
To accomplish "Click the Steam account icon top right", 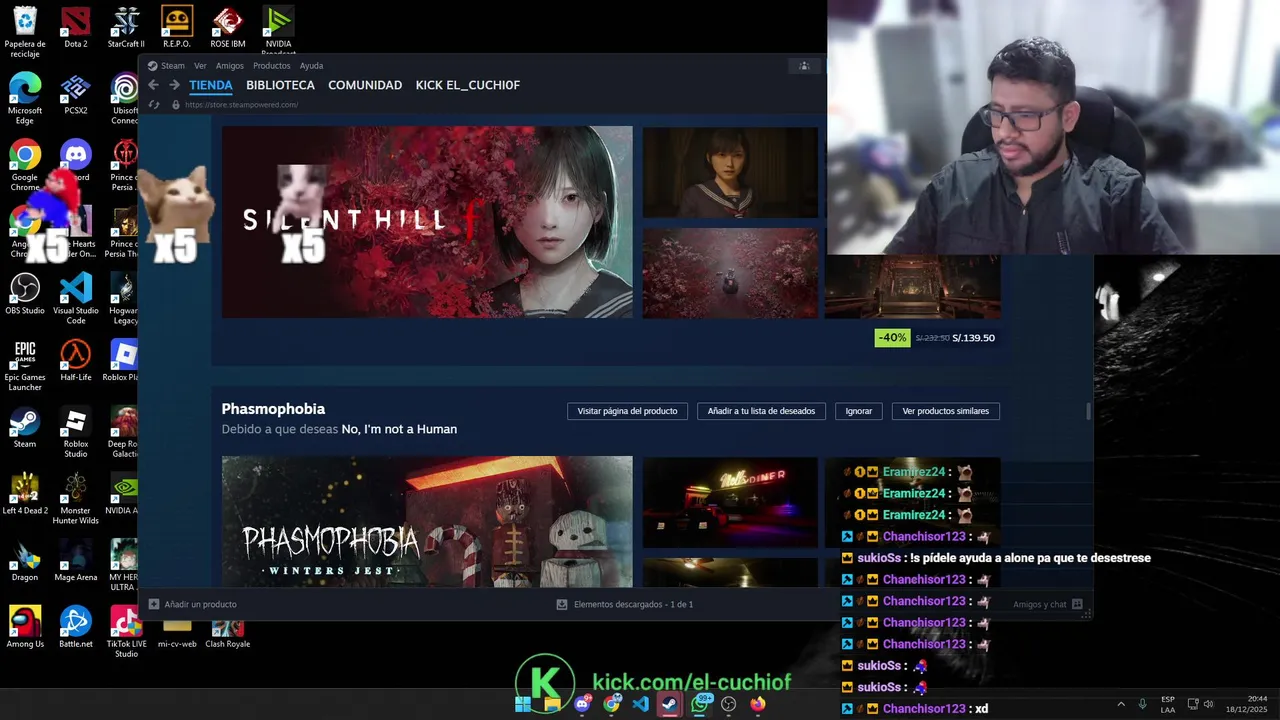I will click(803, 66).
